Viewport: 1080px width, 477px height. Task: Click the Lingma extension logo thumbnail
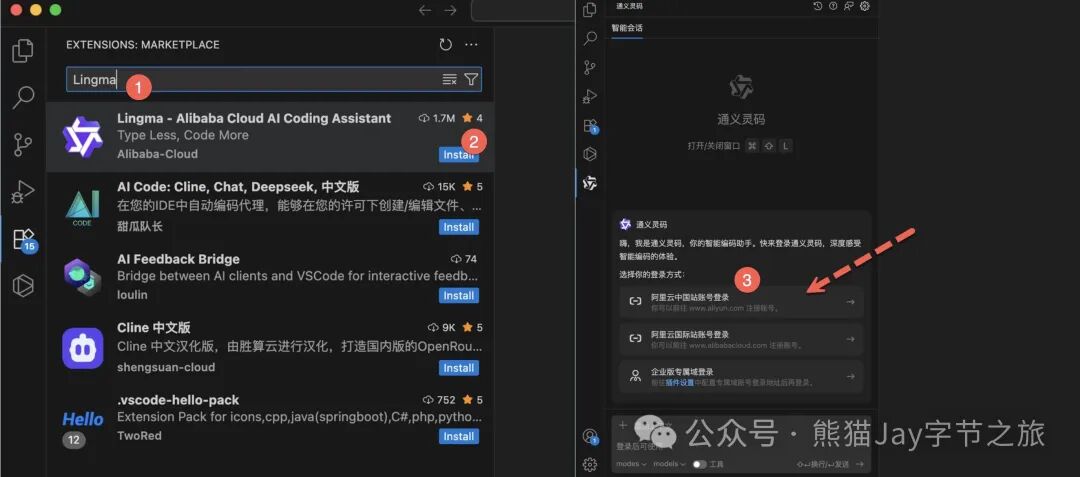tap(82, 136)
